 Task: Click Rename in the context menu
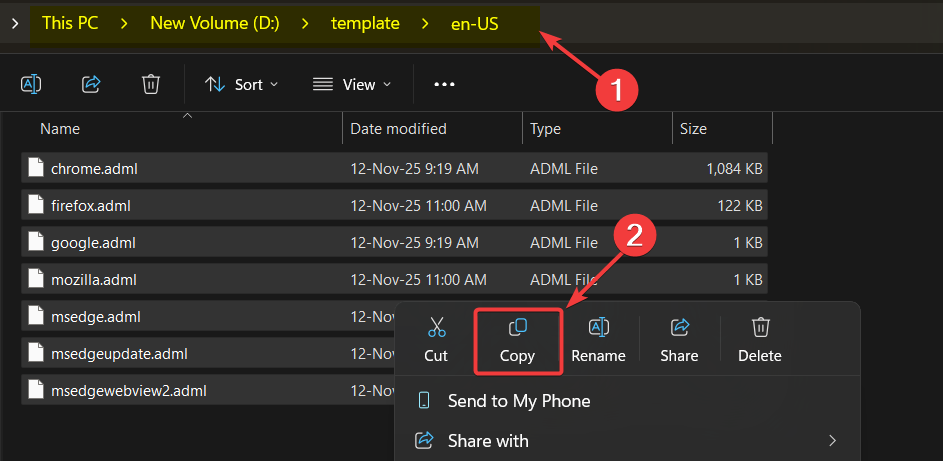point(598,341)
